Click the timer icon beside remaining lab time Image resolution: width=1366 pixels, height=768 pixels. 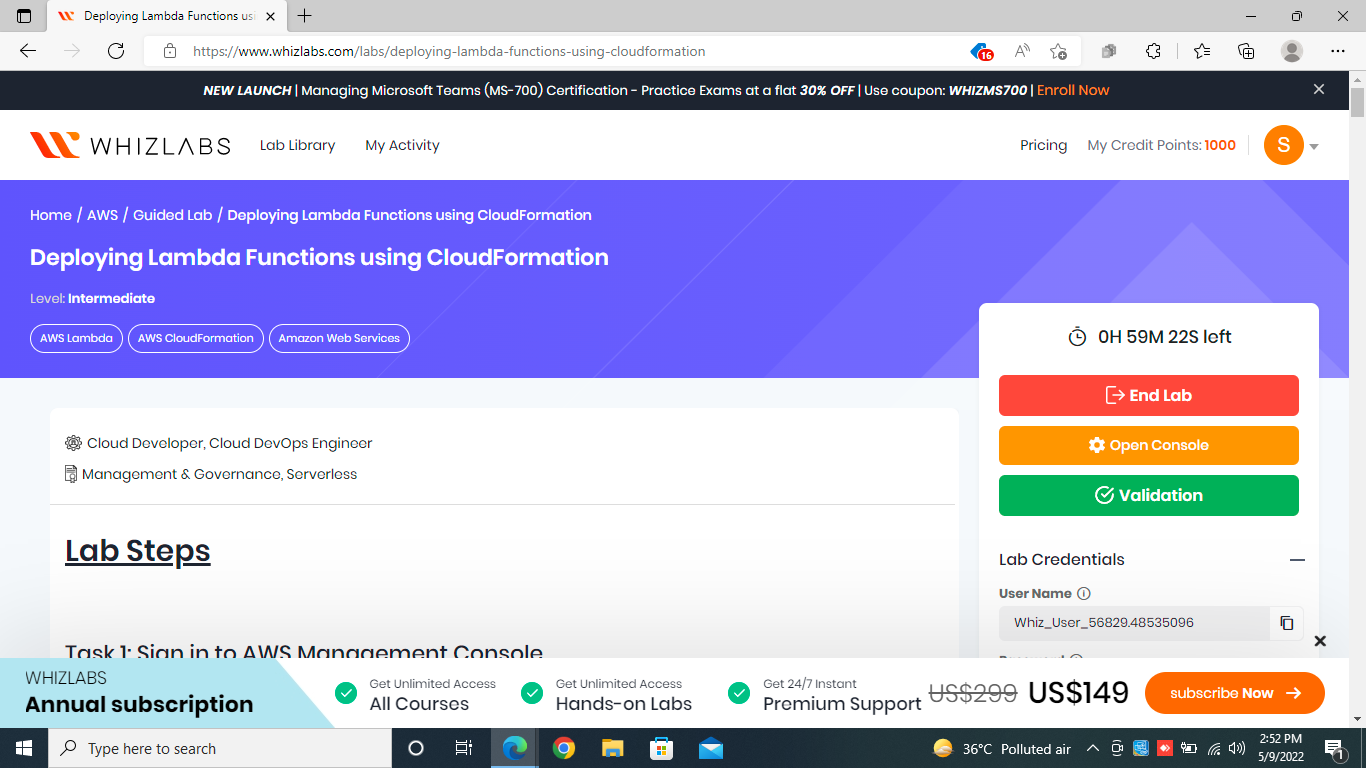[1077, 336]
